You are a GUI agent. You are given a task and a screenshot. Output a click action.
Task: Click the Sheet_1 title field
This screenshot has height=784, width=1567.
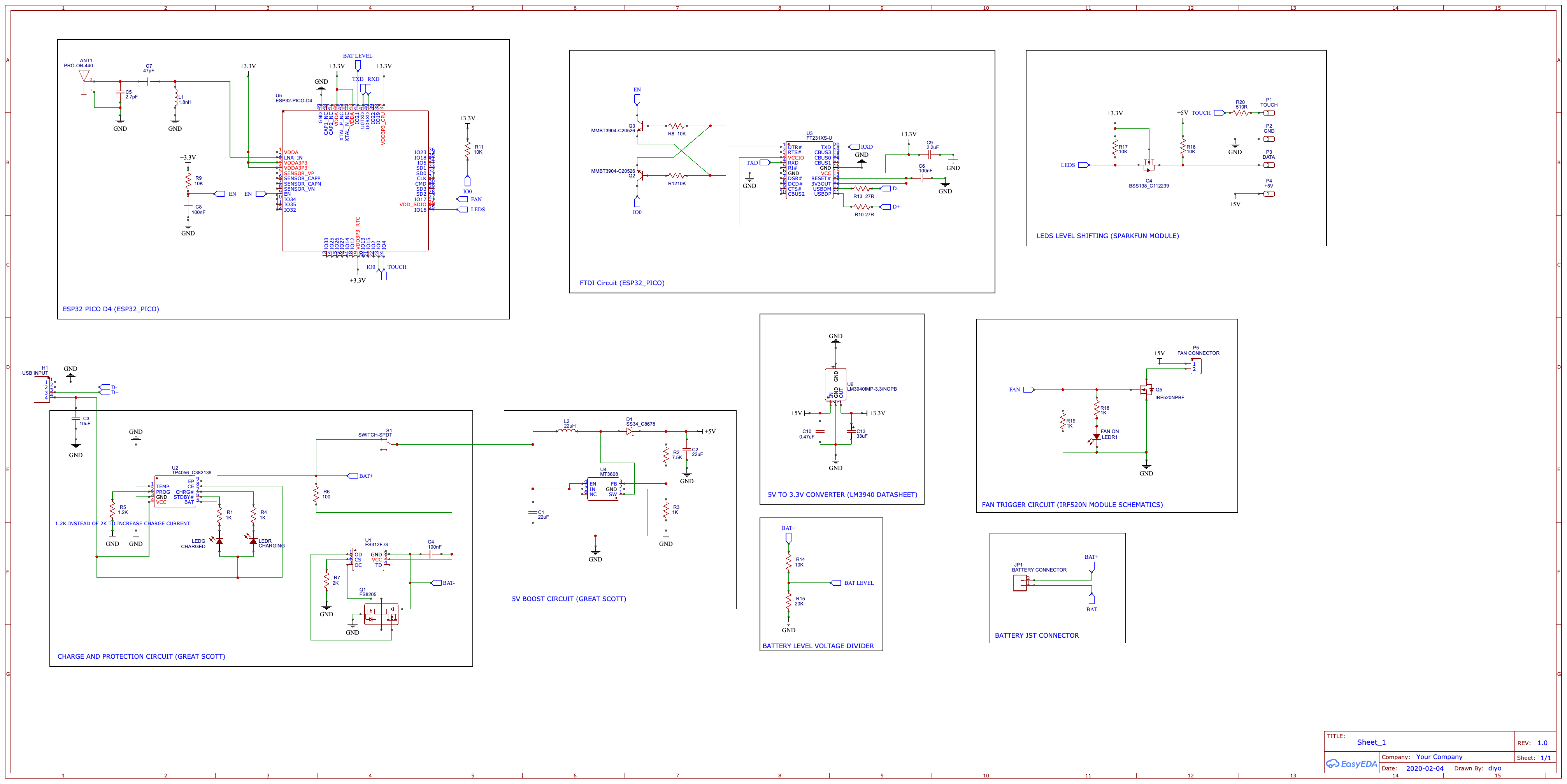coord(1371,742)
